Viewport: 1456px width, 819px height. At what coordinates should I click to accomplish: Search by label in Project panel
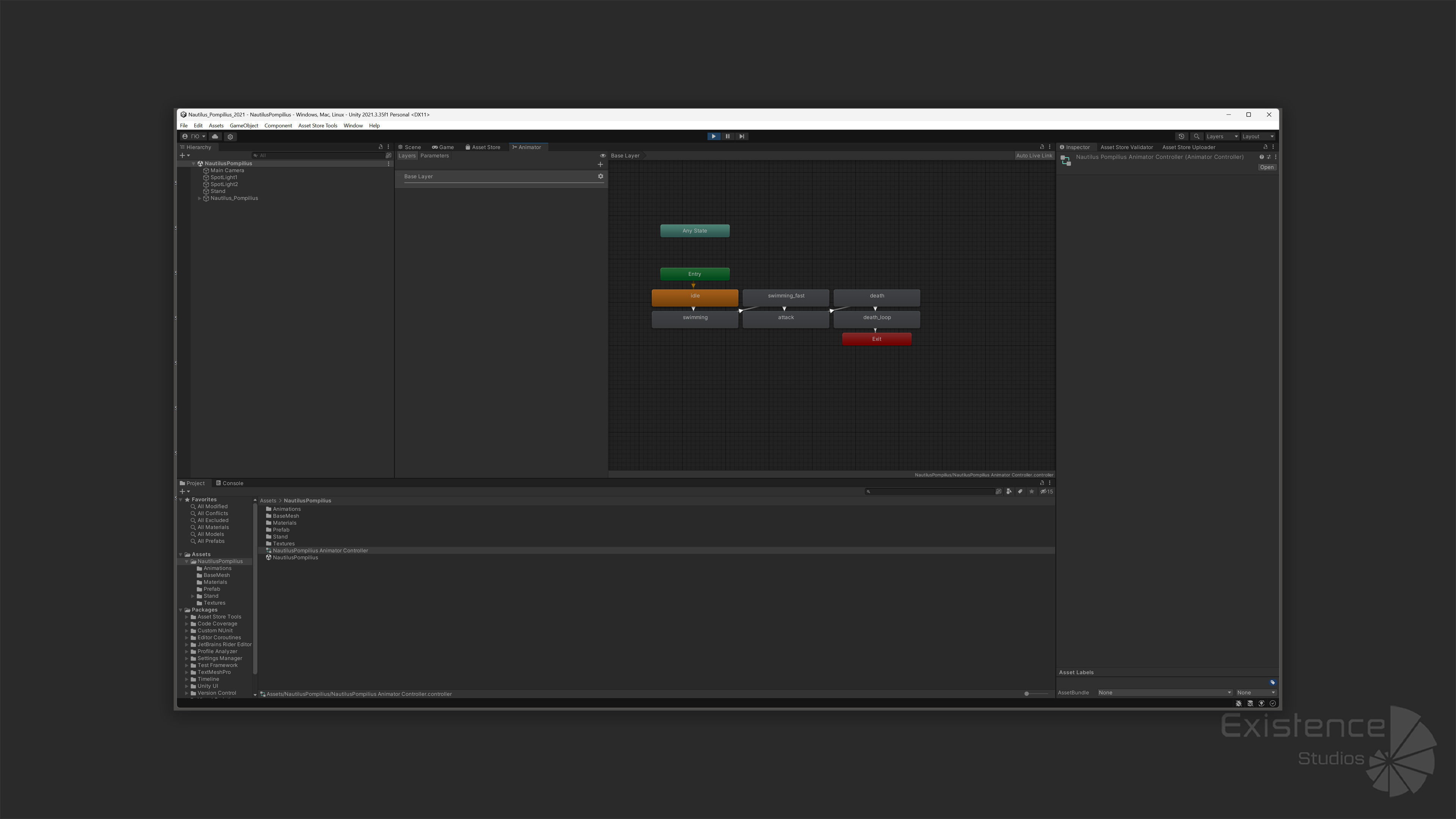1020,491
